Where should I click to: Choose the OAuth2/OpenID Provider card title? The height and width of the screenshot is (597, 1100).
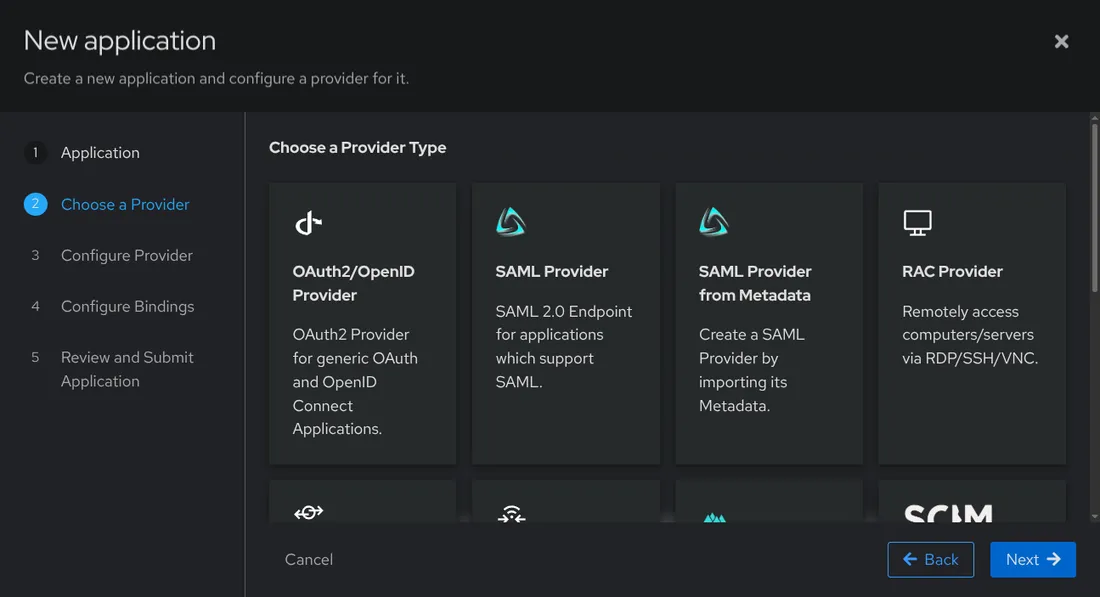point(353,283)
